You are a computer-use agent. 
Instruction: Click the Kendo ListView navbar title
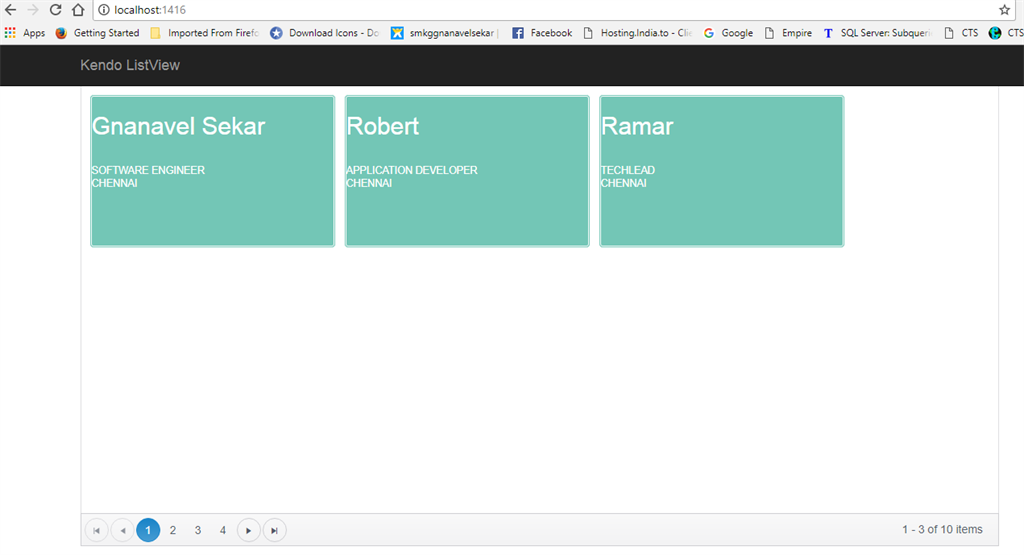(x=130, y=65)
